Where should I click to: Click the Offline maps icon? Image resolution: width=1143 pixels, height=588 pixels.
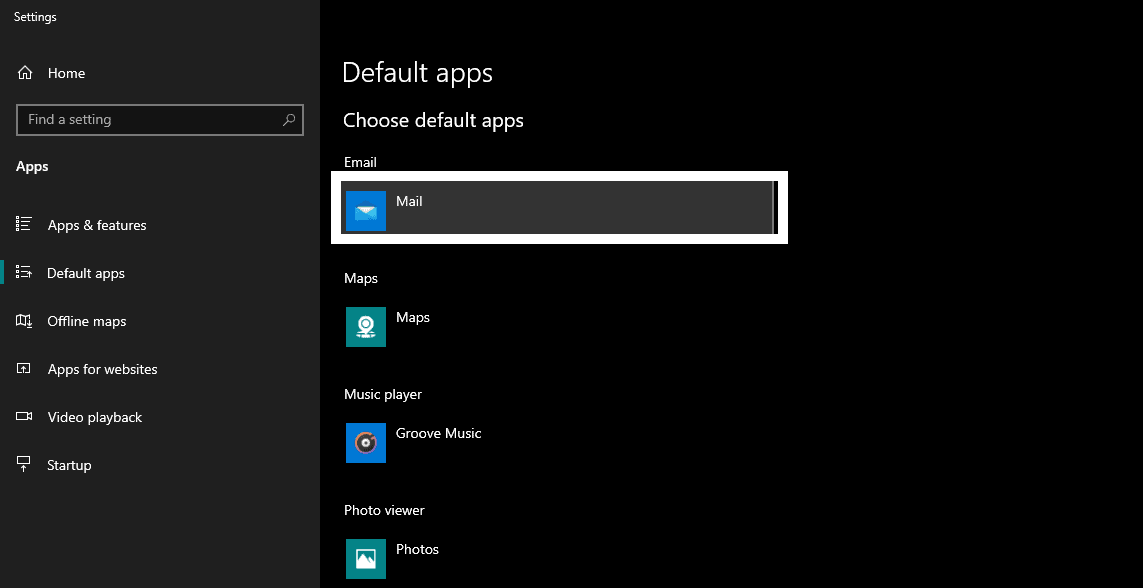(24, 321)
